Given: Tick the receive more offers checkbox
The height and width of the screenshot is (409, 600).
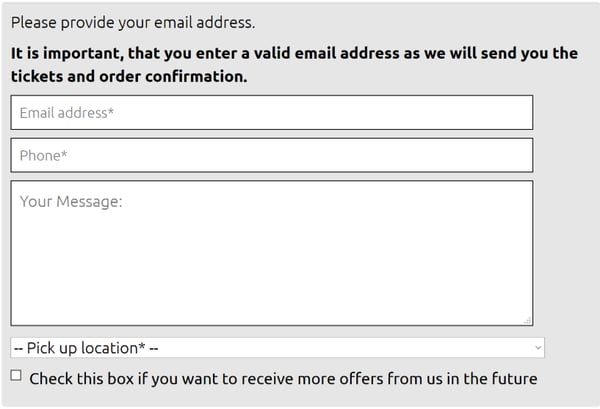Looking at the screenshot, I should click(x=16, y=376).
